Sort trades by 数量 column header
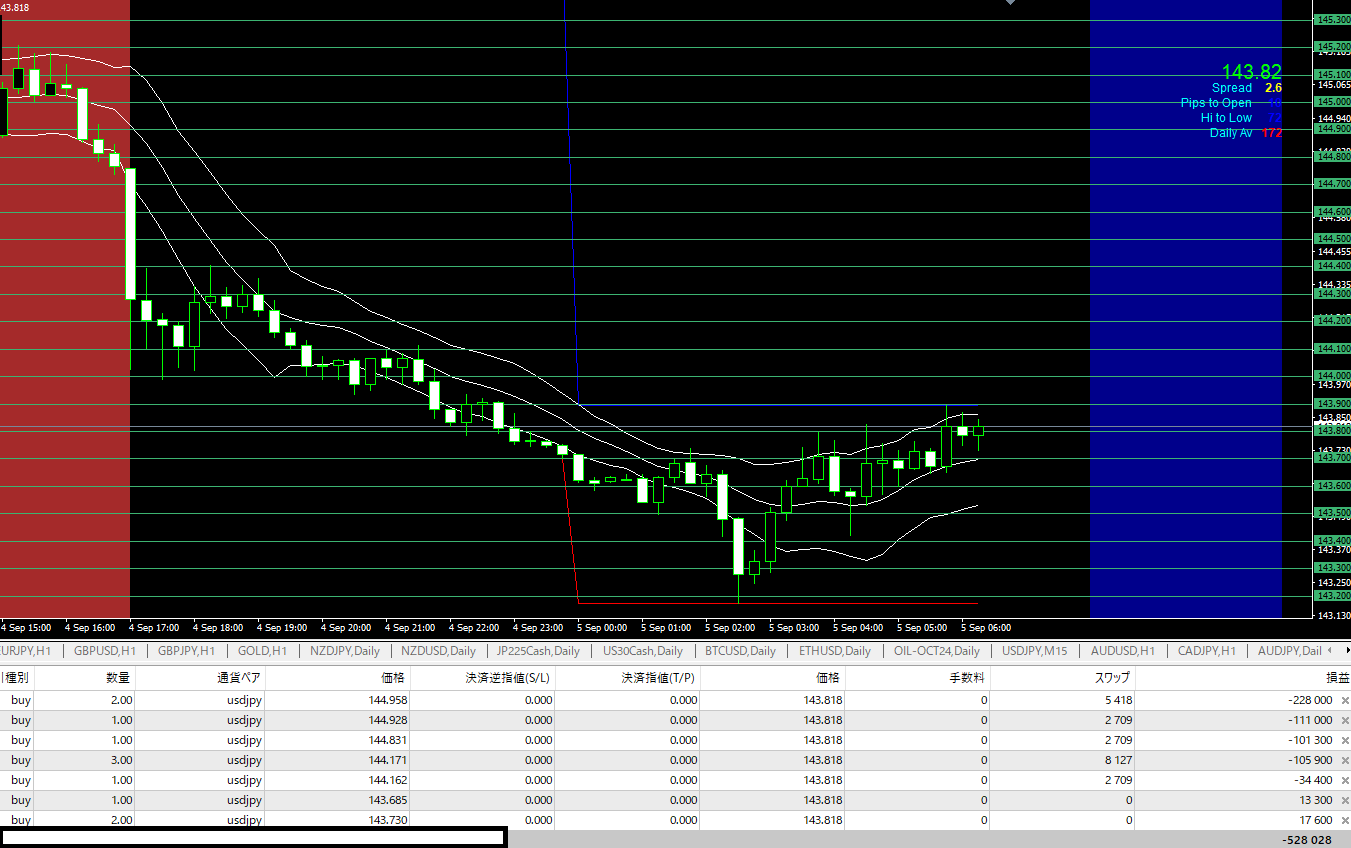The image size is (1351, 848). click(118, 678)
